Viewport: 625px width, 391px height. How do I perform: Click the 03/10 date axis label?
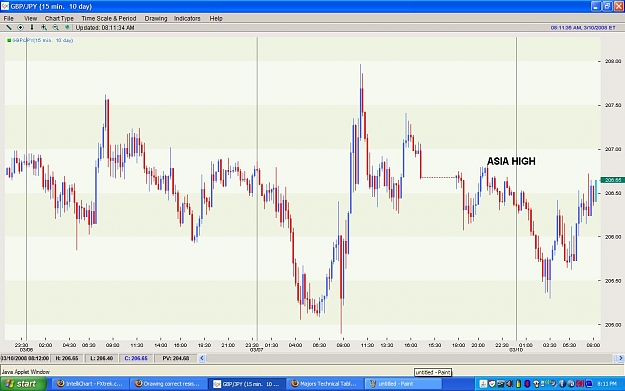[x=516, y=350]
